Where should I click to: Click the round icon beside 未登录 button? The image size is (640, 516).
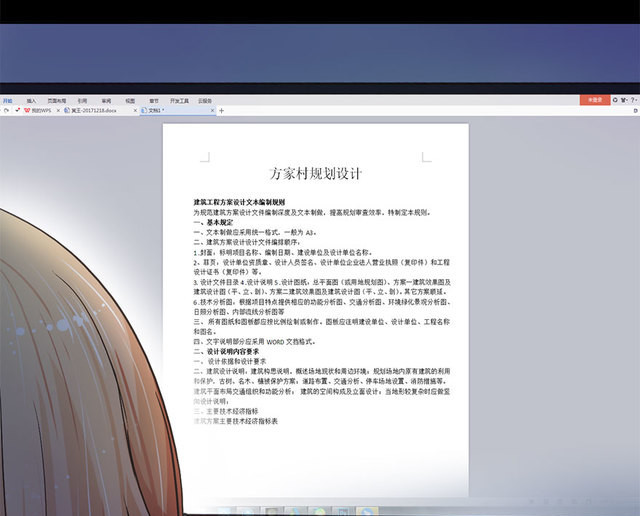[613, 100]
